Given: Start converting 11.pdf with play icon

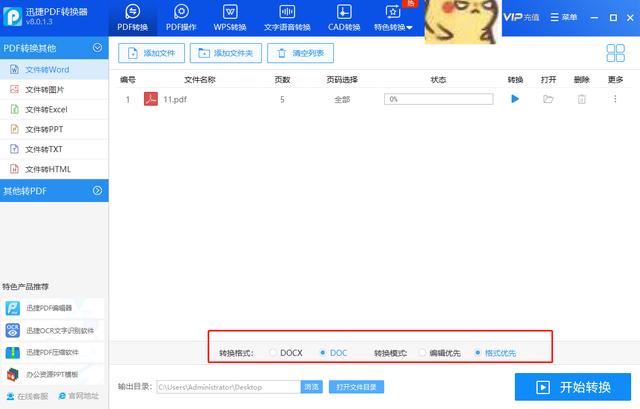Looking at the screenshot, I should pos(515,99).
